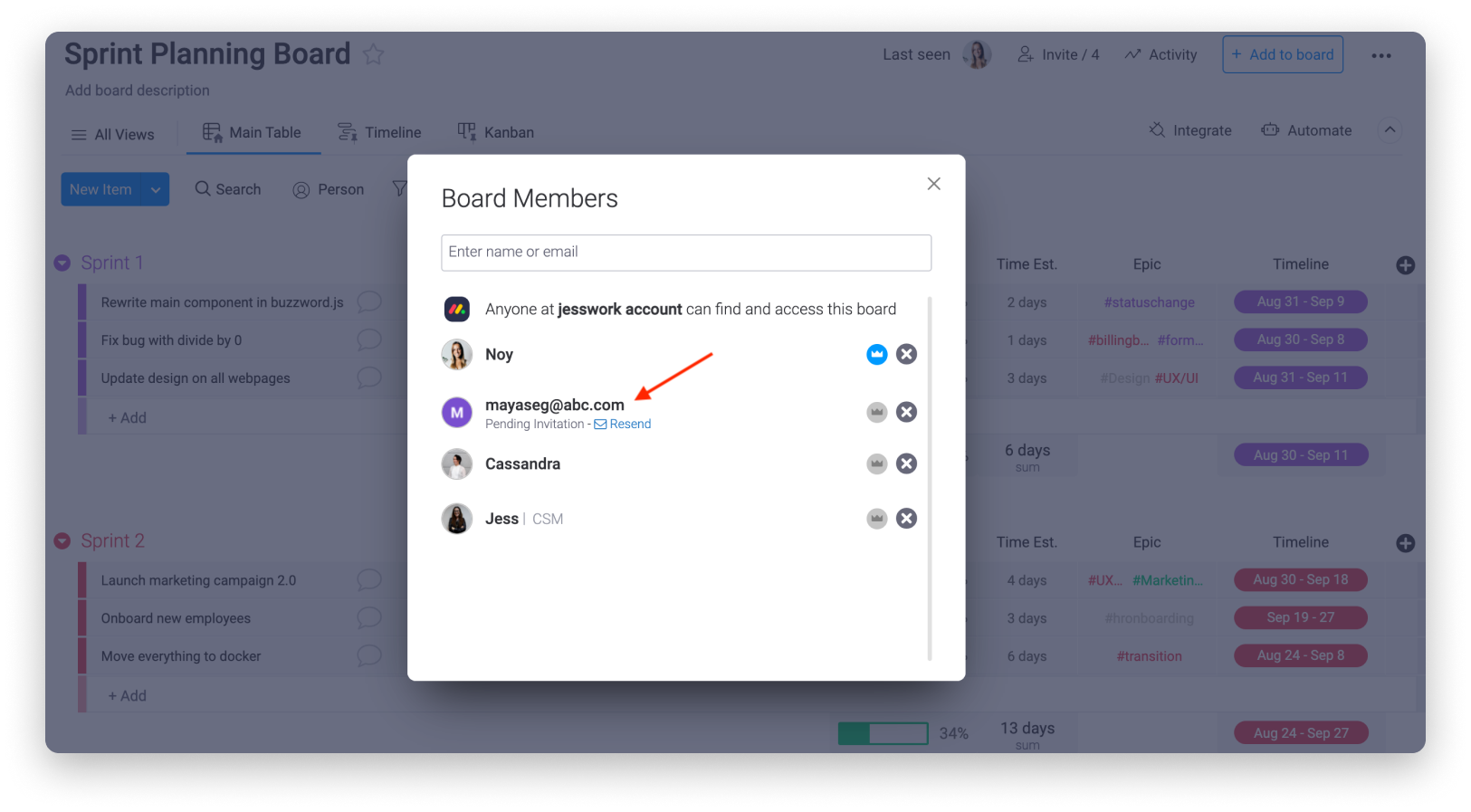Image resolution: width=1471 pixels, height=812 pixels.
Task: Open updates for Launch marketing campaign 2.0
Action: [369, 579]
